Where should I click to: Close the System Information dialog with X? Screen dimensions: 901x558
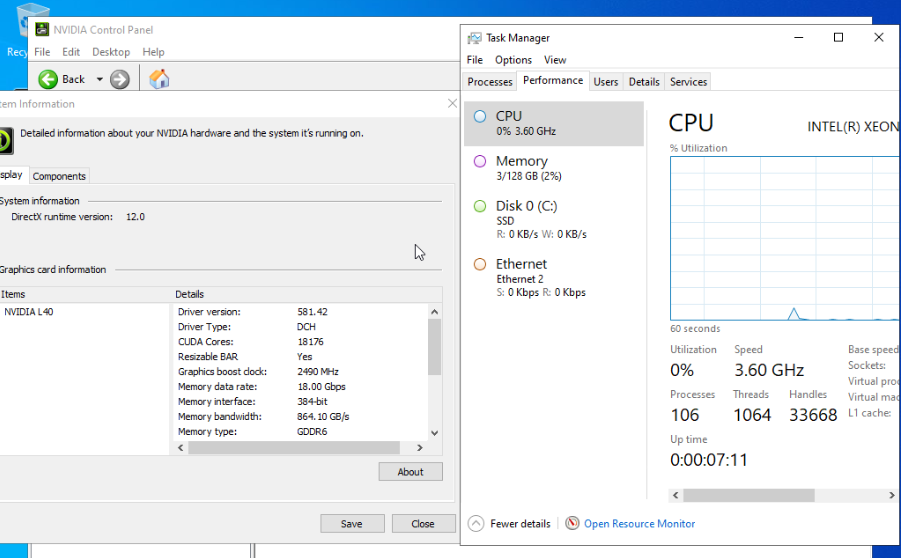pyautogui.click(x=452, y=103)
